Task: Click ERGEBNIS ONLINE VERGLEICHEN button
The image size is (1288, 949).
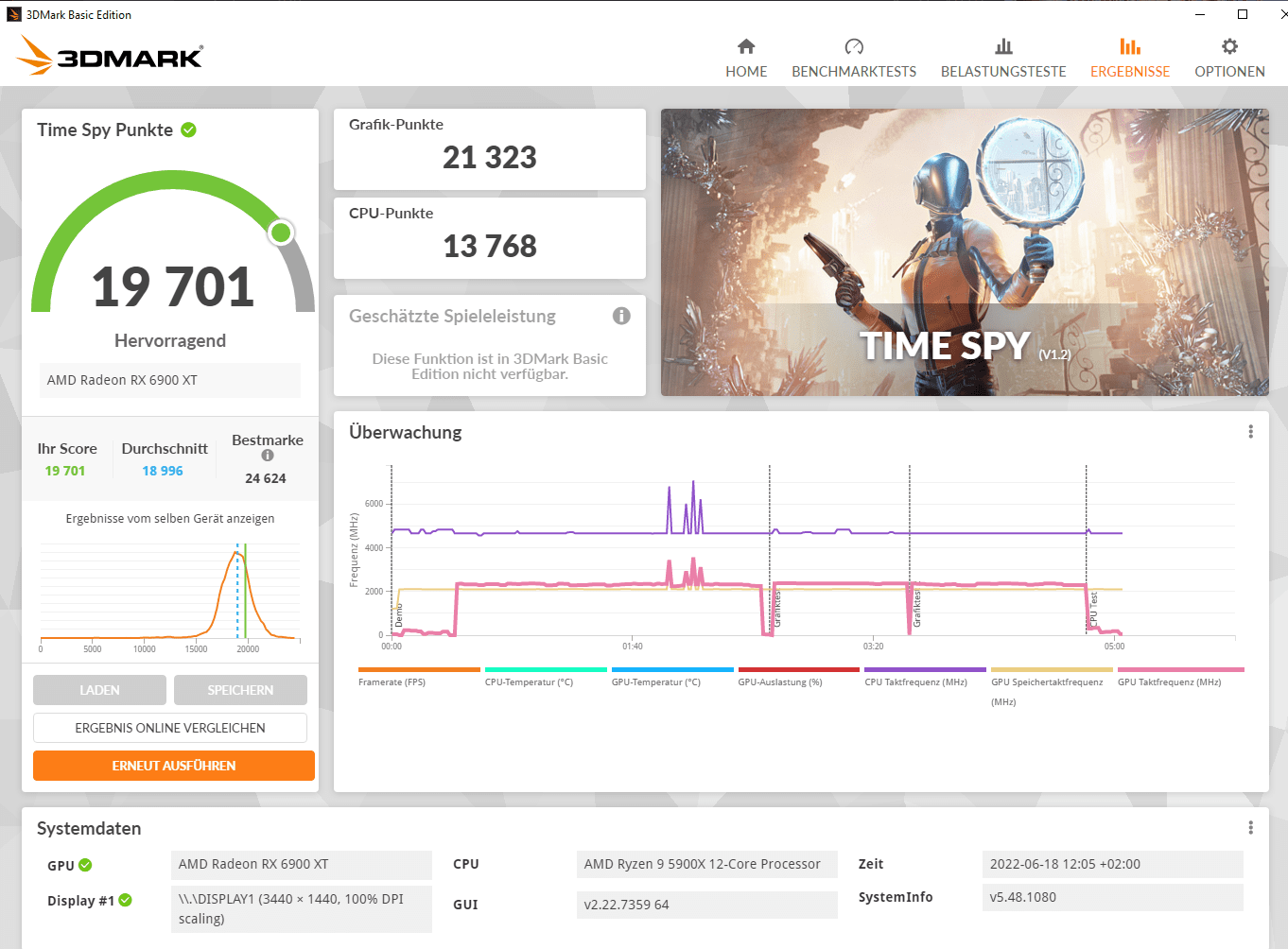Action: [x=170, y=728]
